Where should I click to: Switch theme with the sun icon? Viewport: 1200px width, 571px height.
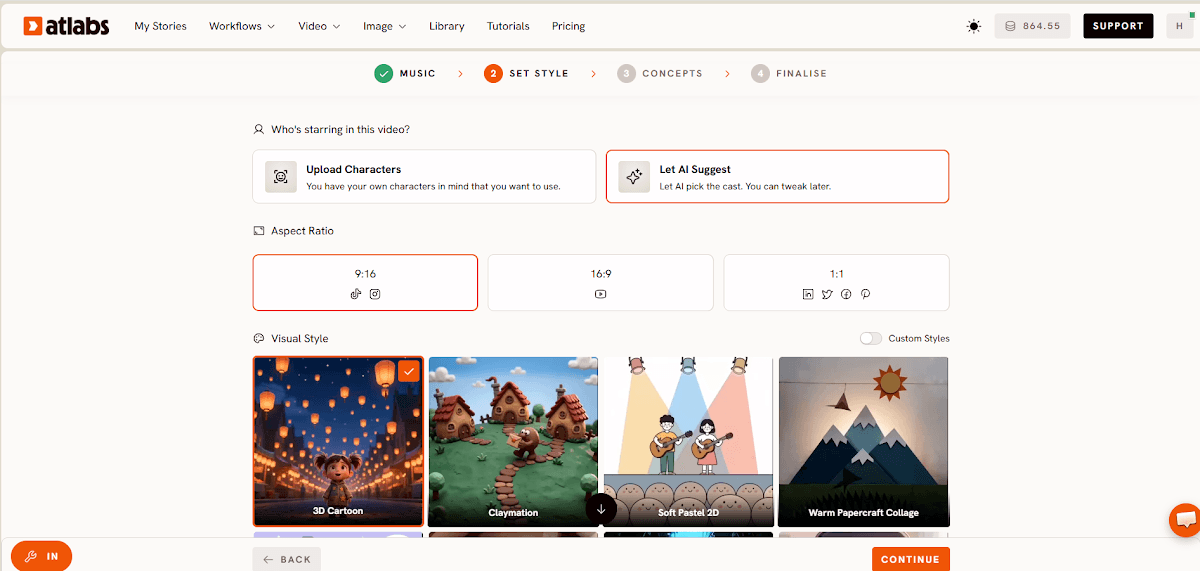[x=974, y=26]
